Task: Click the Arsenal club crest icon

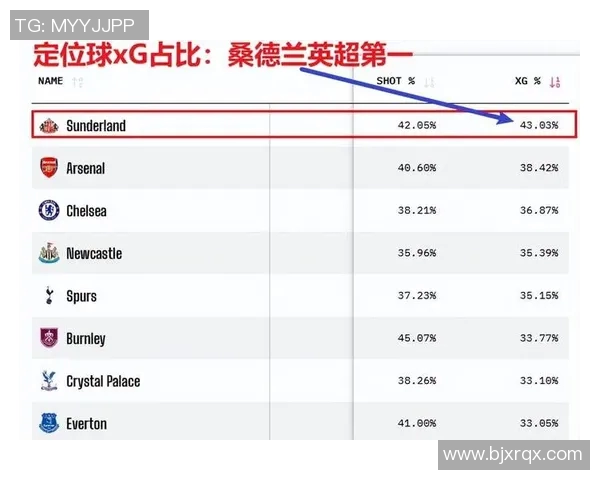Action: click(48, 168)
